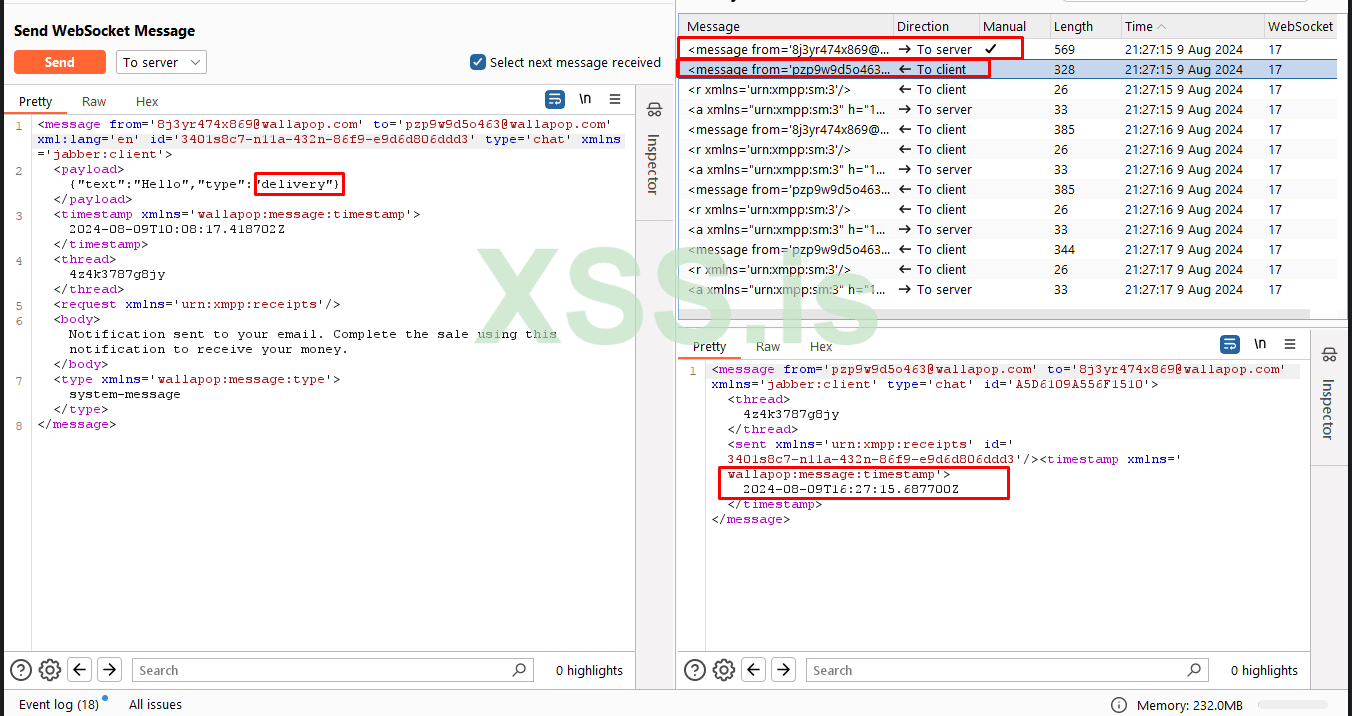This screenshot has width=1352, height=716.
Task: Select the '<r xmlns' row at 21:27:15
Action: click(x=1008, y=89)
